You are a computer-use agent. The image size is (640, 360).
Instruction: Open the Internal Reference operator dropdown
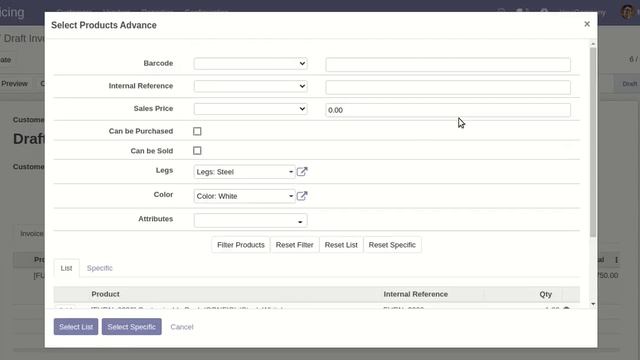pyautogui.click(x=251, y=86)
